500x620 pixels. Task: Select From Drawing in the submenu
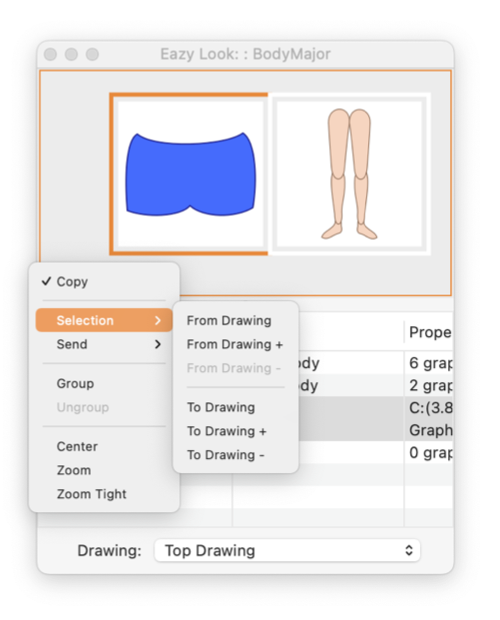coord(236,320)
